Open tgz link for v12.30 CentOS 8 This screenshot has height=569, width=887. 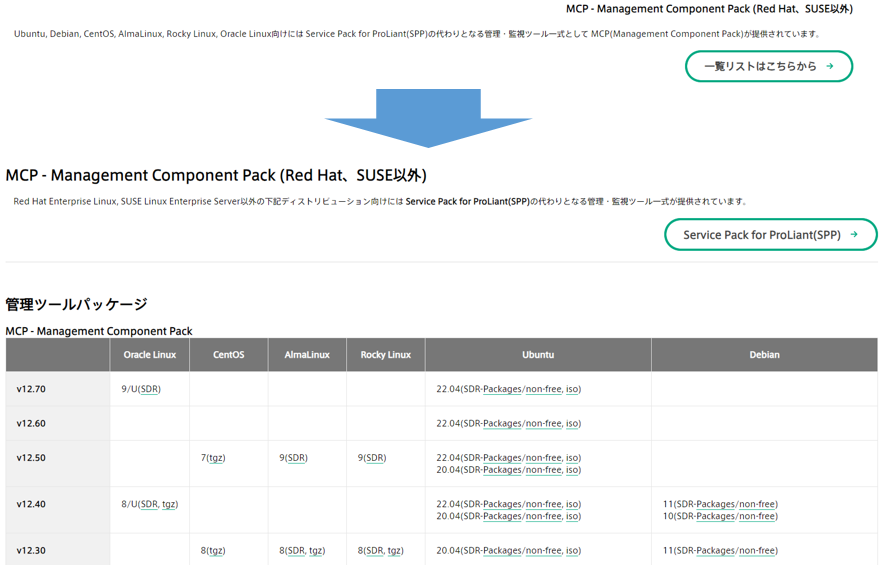pos(215,550)
